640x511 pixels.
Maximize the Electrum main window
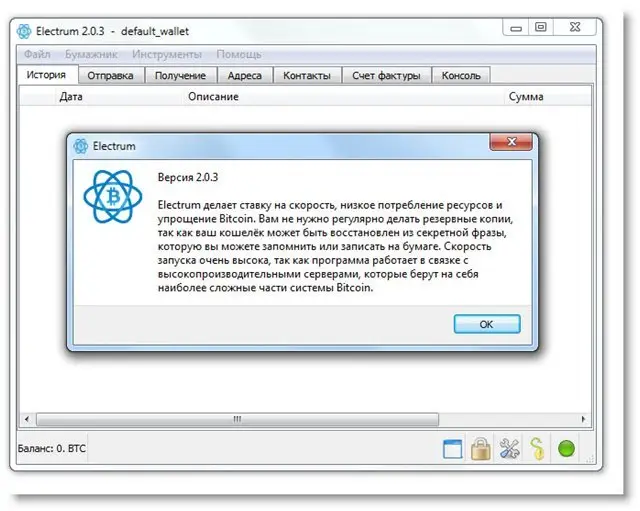(541, 28)
